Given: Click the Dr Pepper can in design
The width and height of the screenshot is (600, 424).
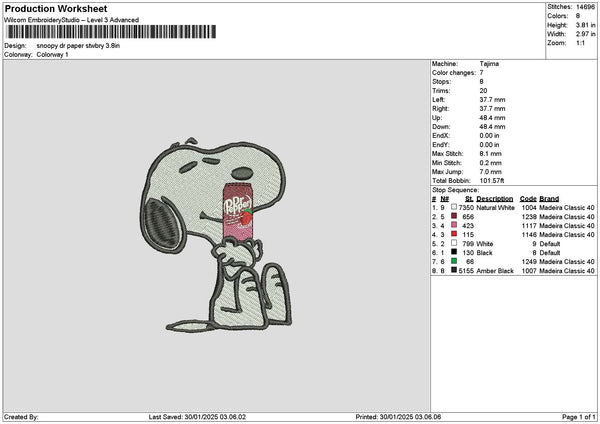Looking at the screenshot, I should click(238, 212).
